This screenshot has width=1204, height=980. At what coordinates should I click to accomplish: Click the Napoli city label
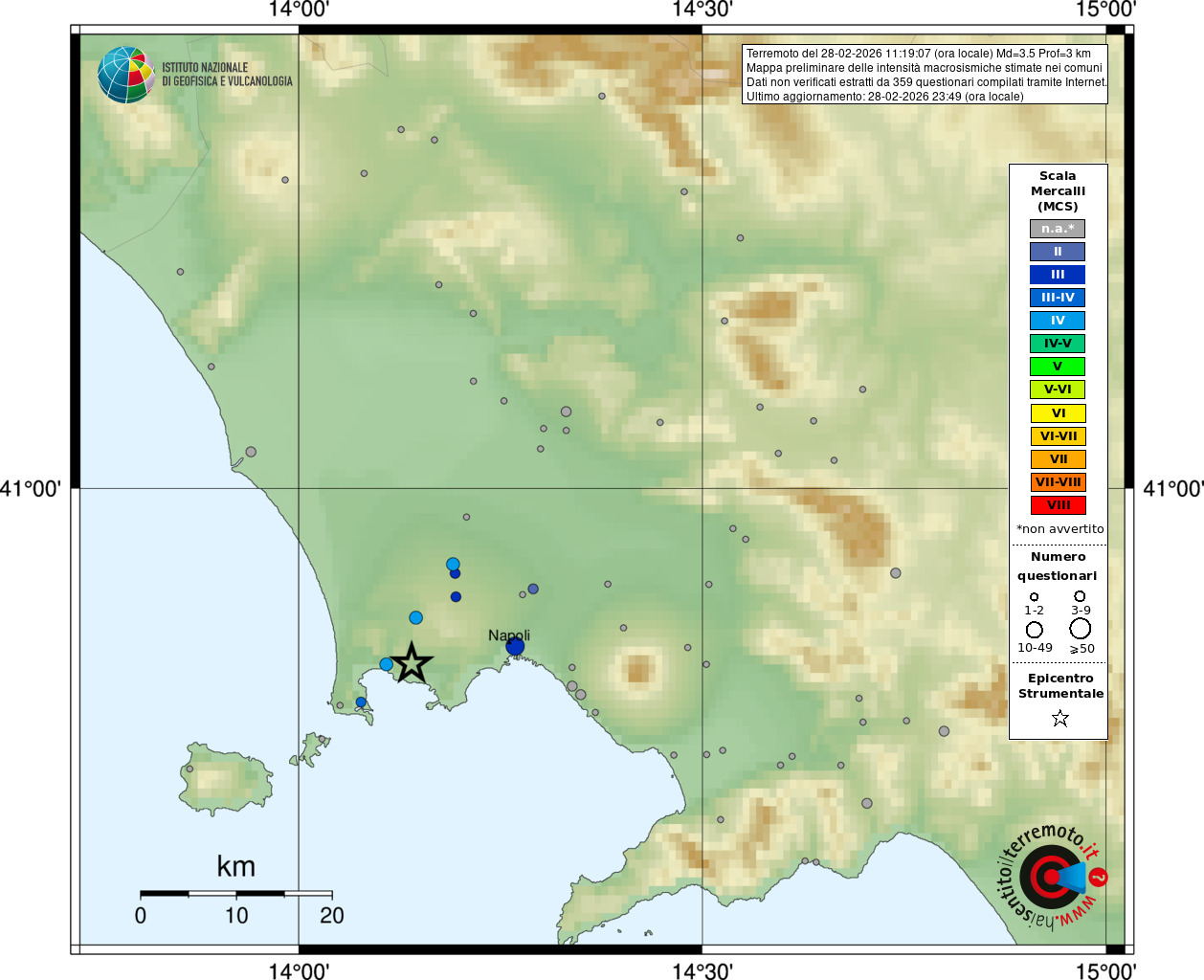(508, 635)
